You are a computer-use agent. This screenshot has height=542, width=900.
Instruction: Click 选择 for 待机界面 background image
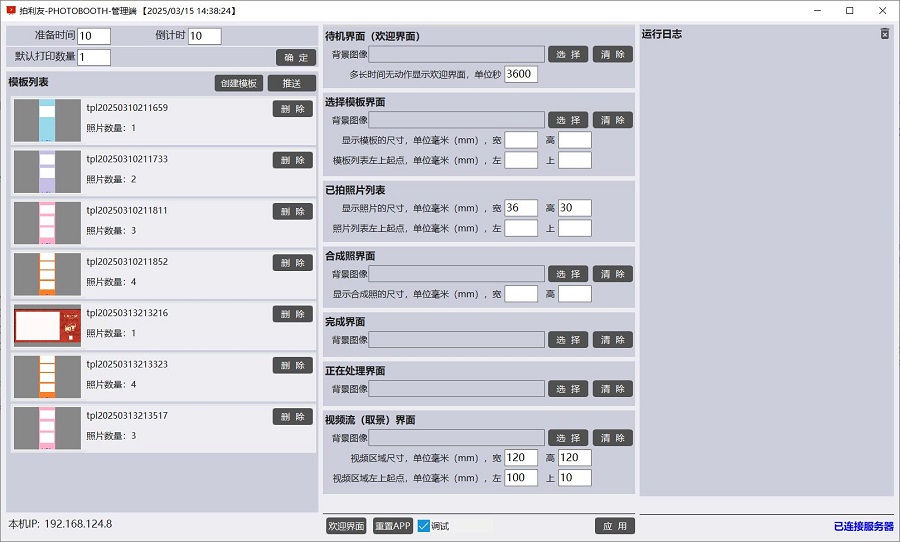568,55
